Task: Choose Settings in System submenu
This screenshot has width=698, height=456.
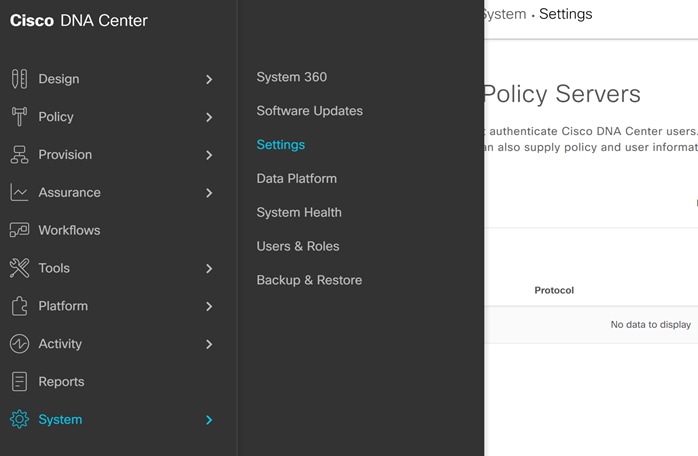Action: point(280,145)
